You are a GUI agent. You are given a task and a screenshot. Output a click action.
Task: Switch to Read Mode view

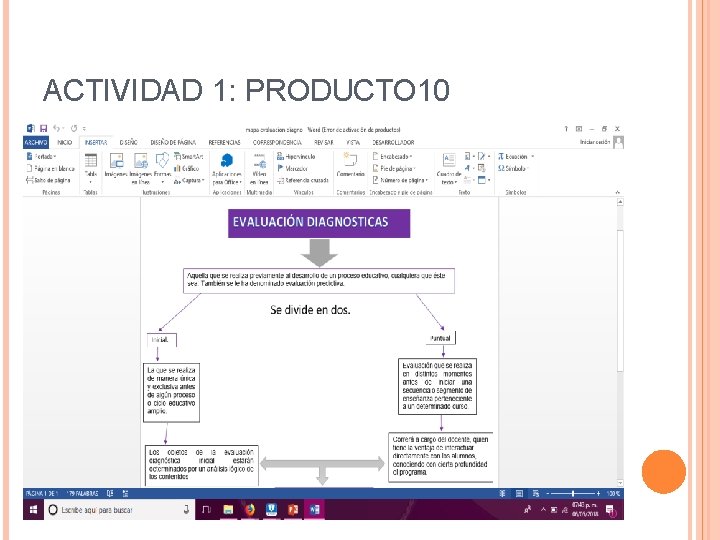(x=503, y=494)
